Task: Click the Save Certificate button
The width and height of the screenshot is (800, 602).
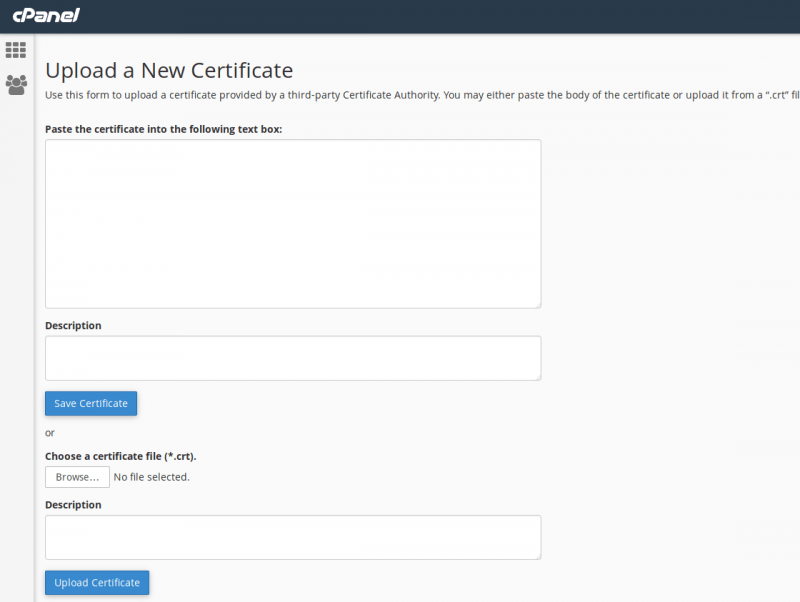Action: [91, 403]
